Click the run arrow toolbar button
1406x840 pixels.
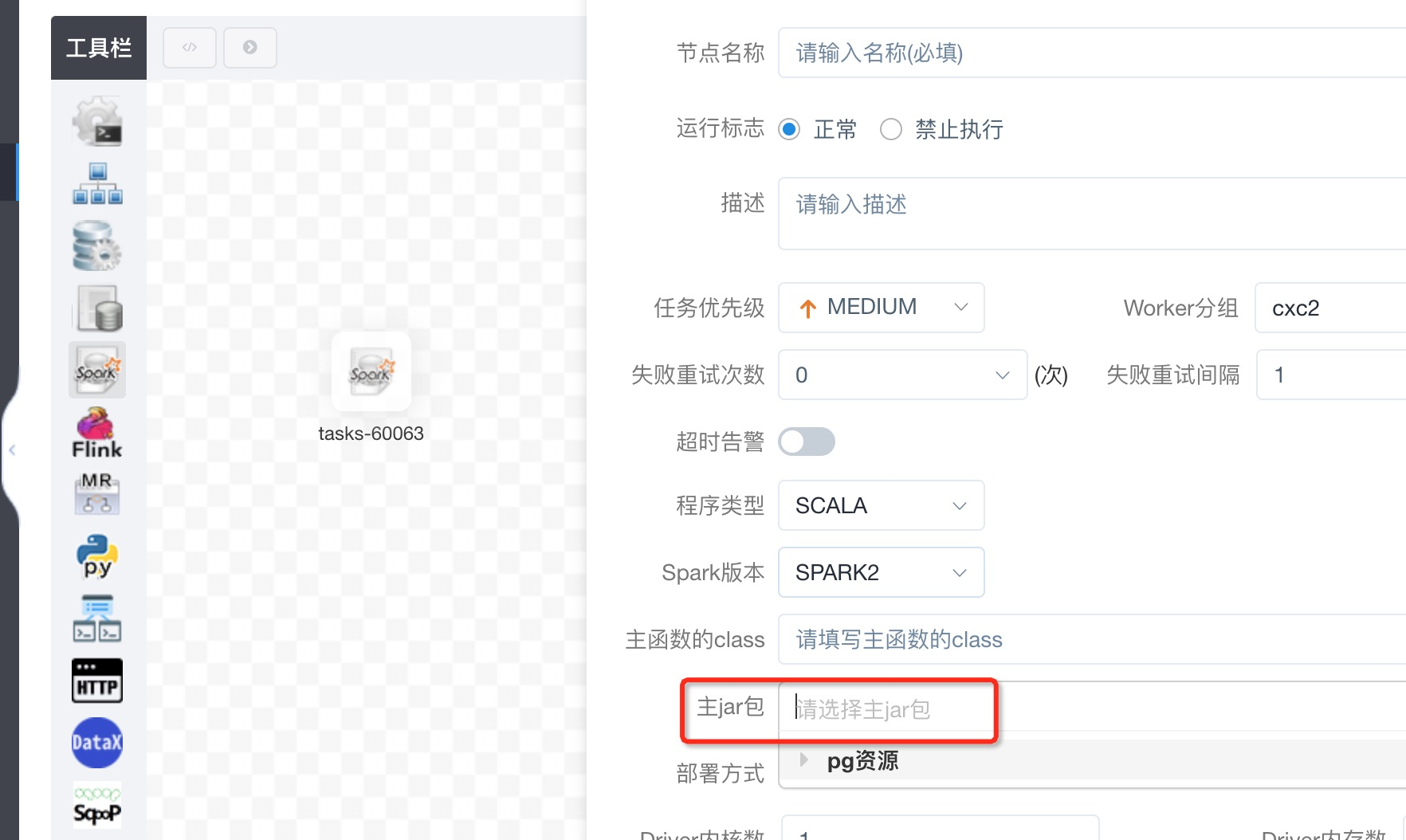[250, 48]
